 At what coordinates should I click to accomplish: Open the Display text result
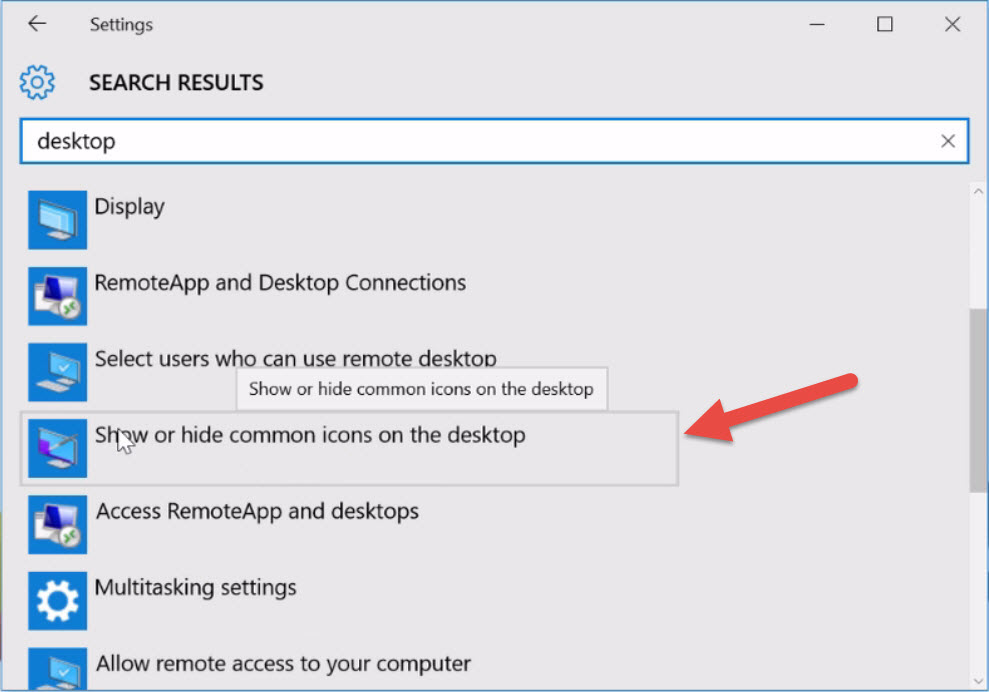(129, 207)
